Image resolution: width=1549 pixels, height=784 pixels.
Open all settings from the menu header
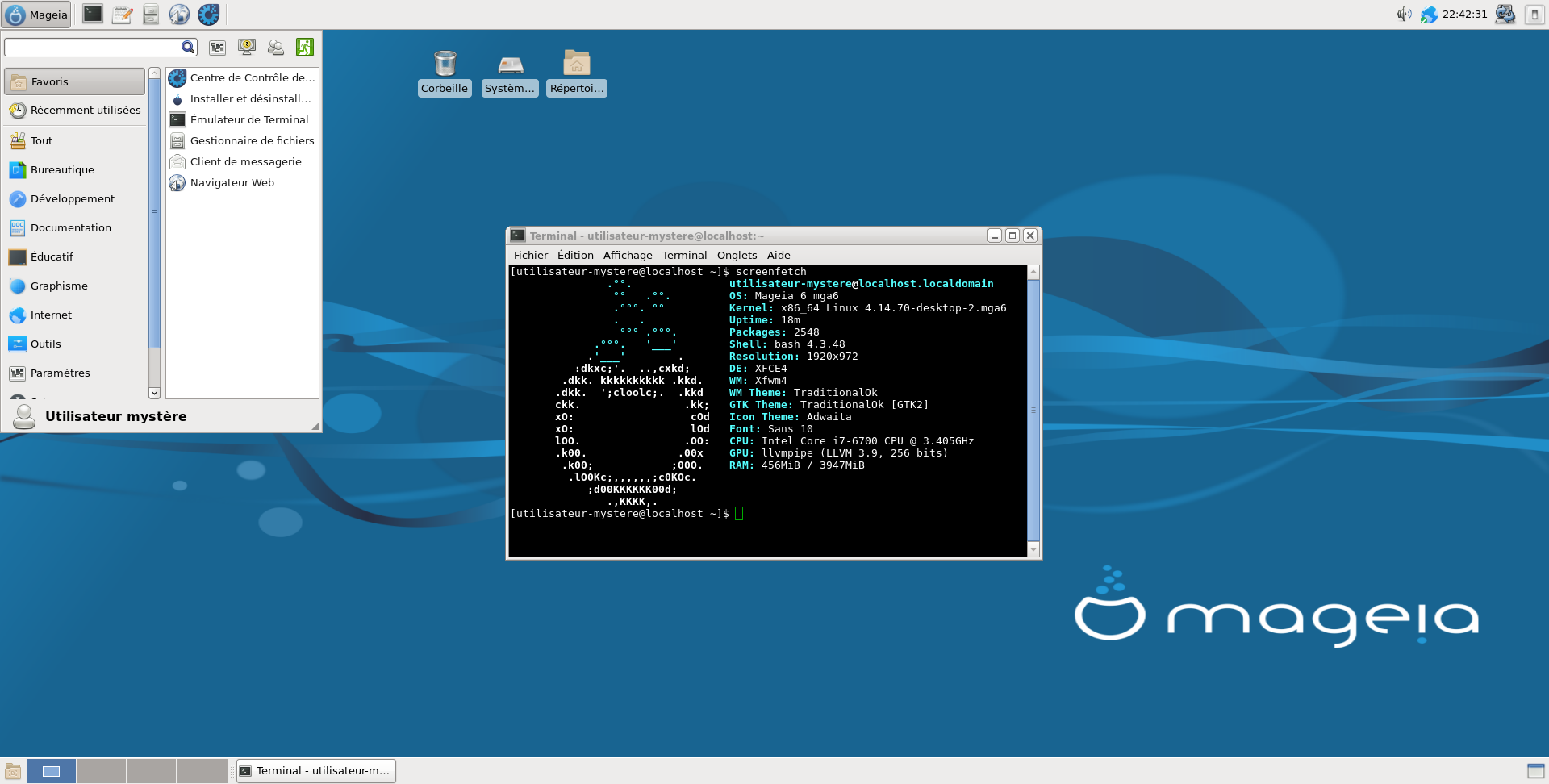click(x=217, y=48)
